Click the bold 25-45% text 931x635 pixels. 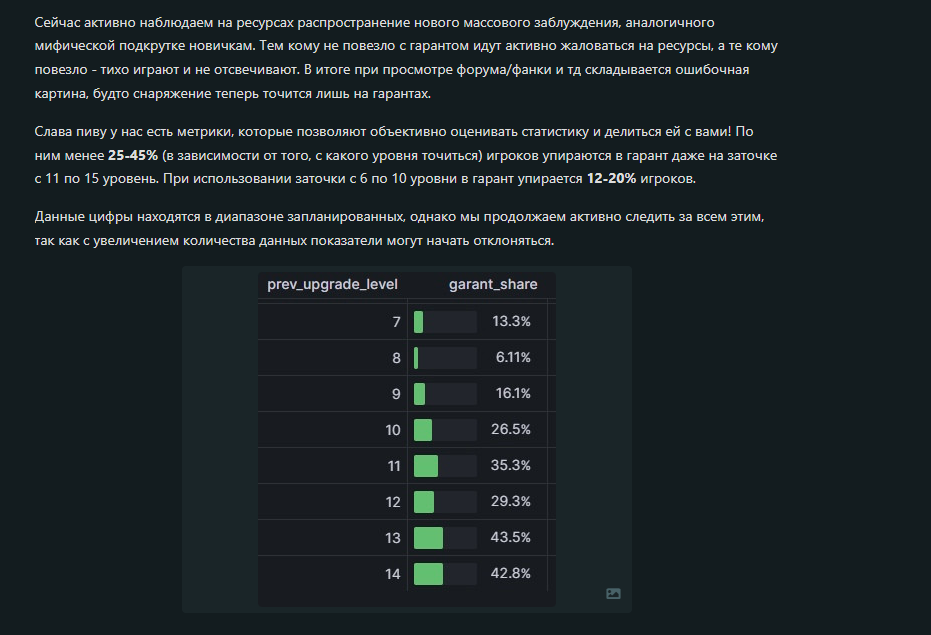pyautogui.click(x=133, y=156)
